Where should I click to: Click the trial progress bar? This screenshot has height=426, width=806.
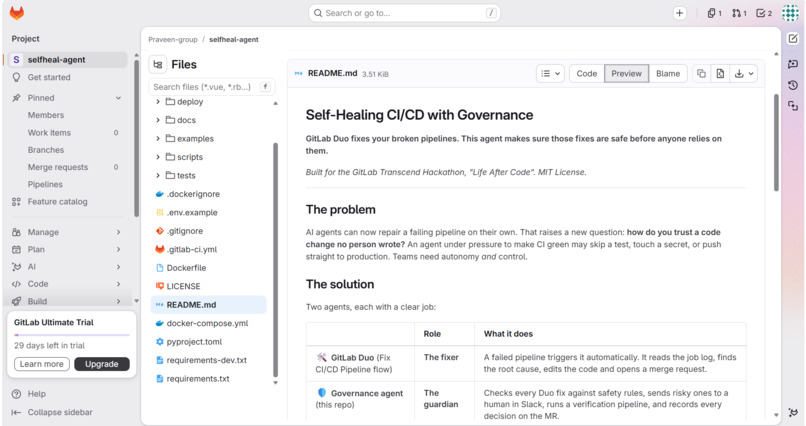click(x=71, y=335)
